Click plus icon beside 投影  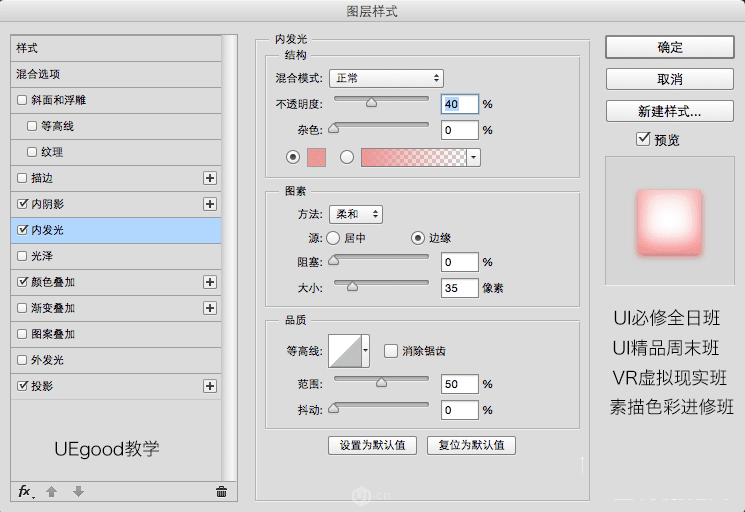(210, 386)
